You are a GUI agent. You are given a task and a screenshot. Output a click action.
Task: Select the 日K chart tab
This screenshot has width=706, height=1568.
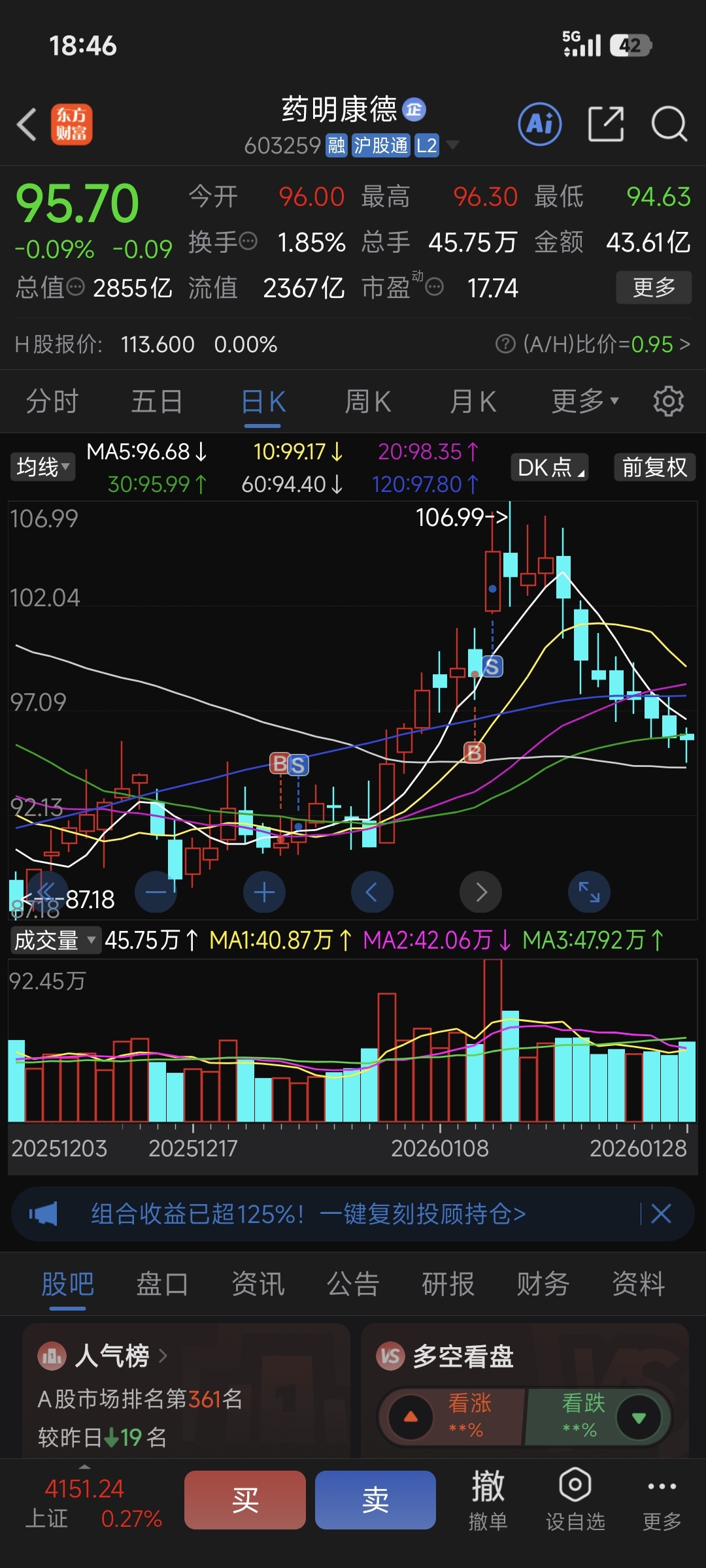click(x=263, y=401)
